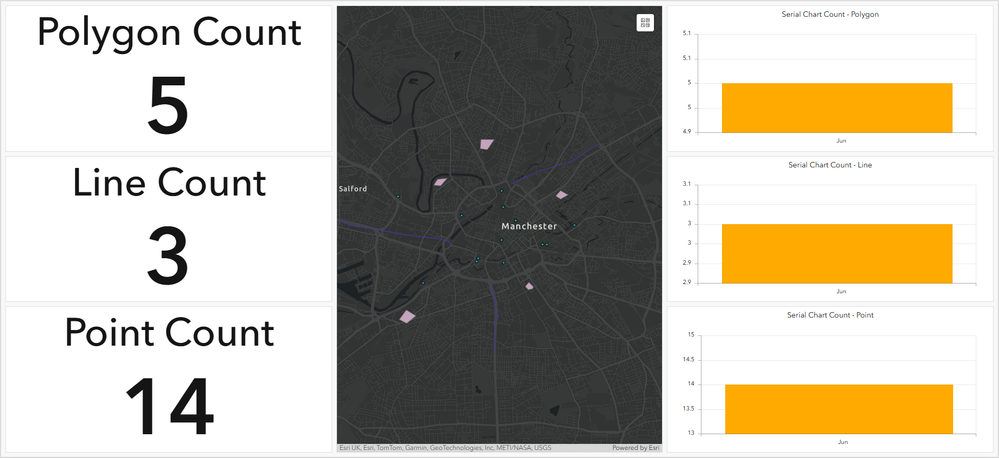Select the orange bar in Polygon chart
This screenshot has height=458, width=999.
(837, 108)
